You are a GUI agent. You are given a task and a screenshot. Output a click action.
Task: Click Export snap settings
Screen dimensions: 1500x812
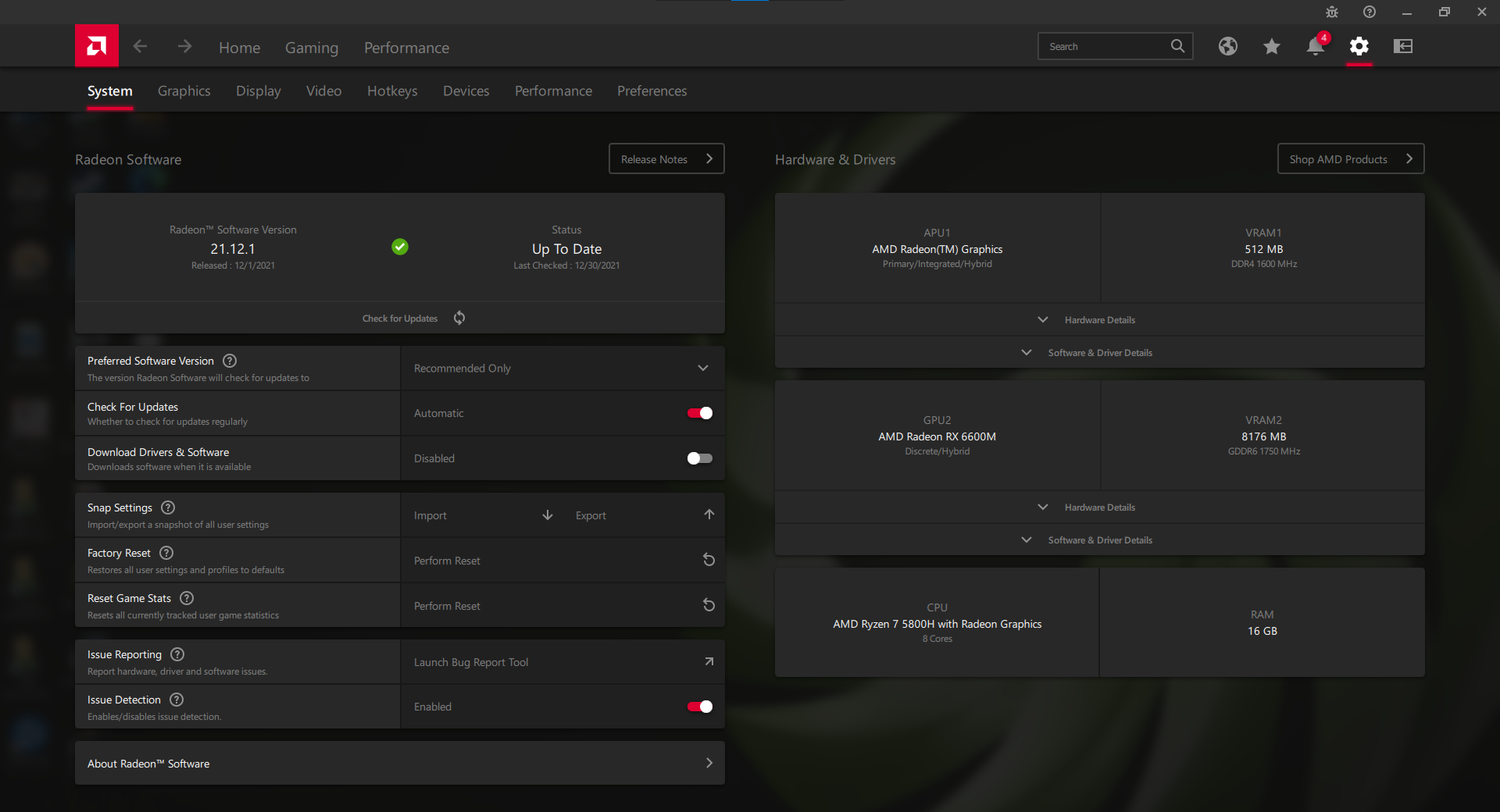(x=591, y=515)
